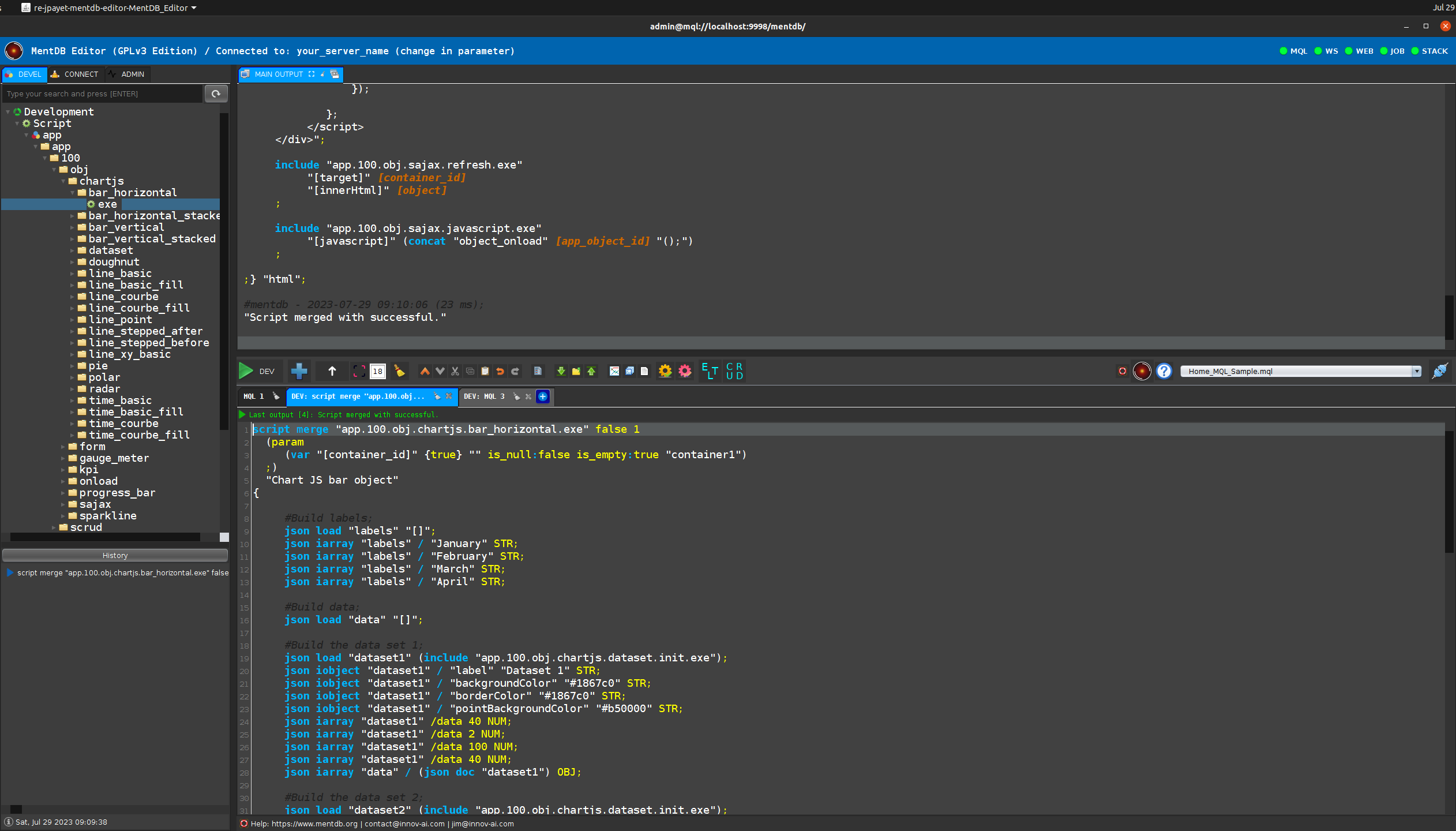Switch to the ADMIN tab
This screenshot has width=1456, height=831.
click(x=127, y=74)
